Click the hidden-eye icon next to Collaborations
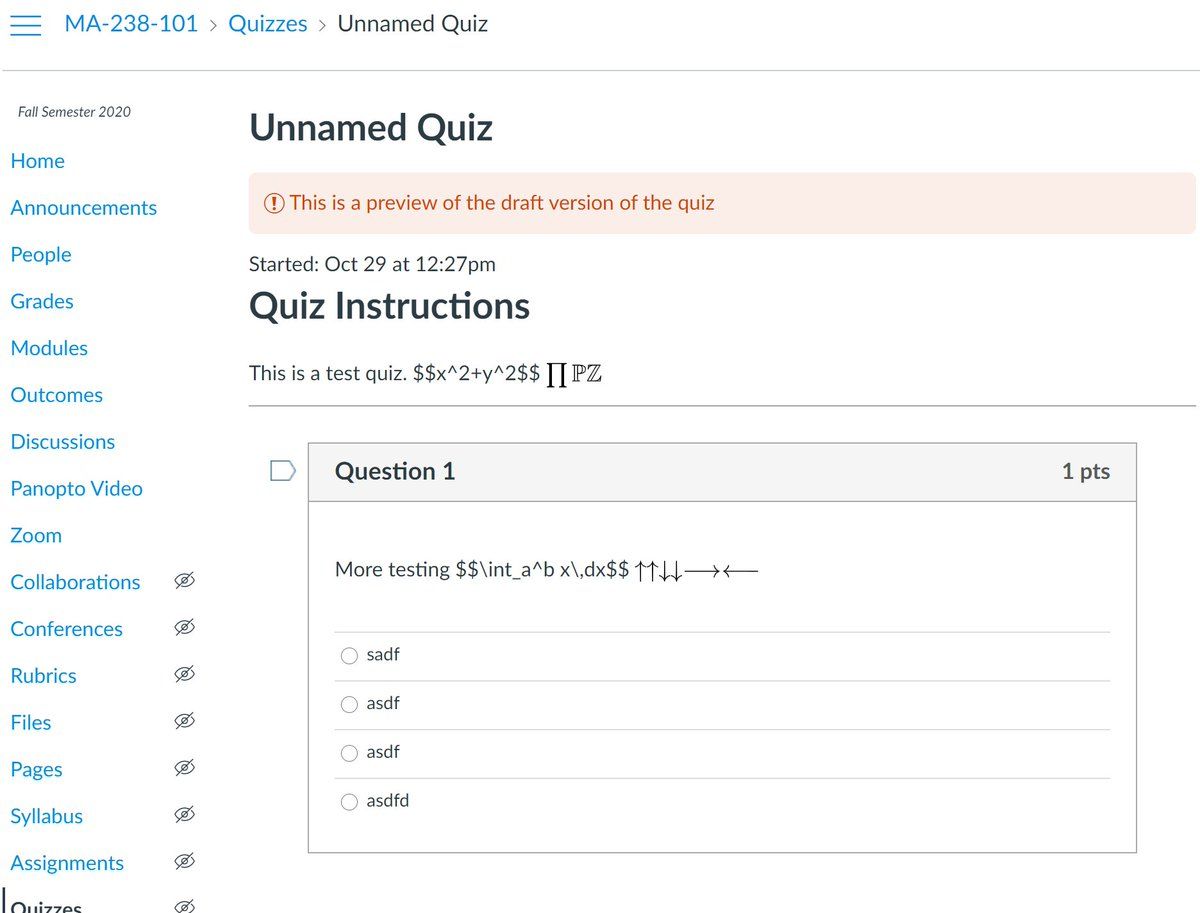This screenshot has height=913, width=1200. (x=183, y=582)
